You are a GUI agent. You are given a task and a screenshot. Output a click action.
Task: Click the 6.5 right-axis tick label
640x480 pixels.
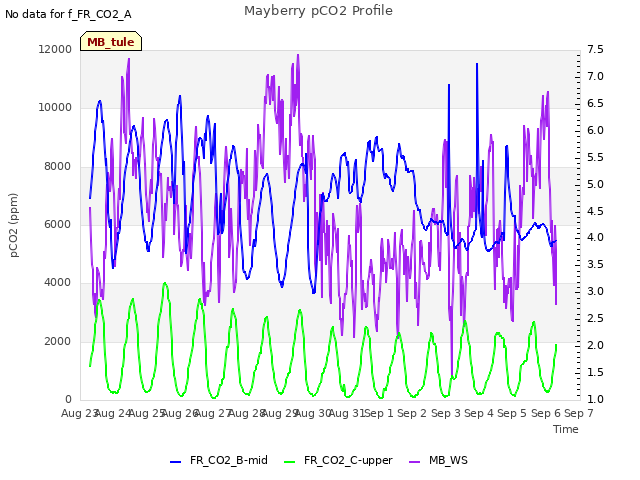click(x=595, y=103)
